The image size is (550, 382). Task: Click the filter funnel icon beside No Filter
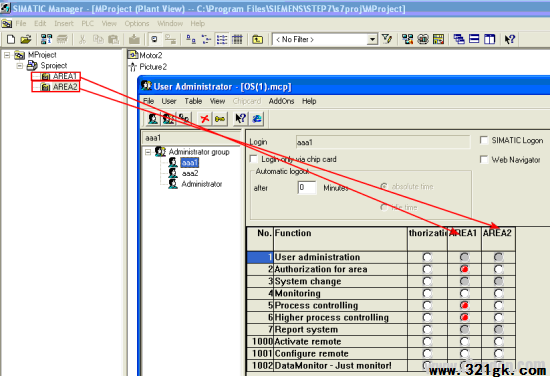pos(387,39)
